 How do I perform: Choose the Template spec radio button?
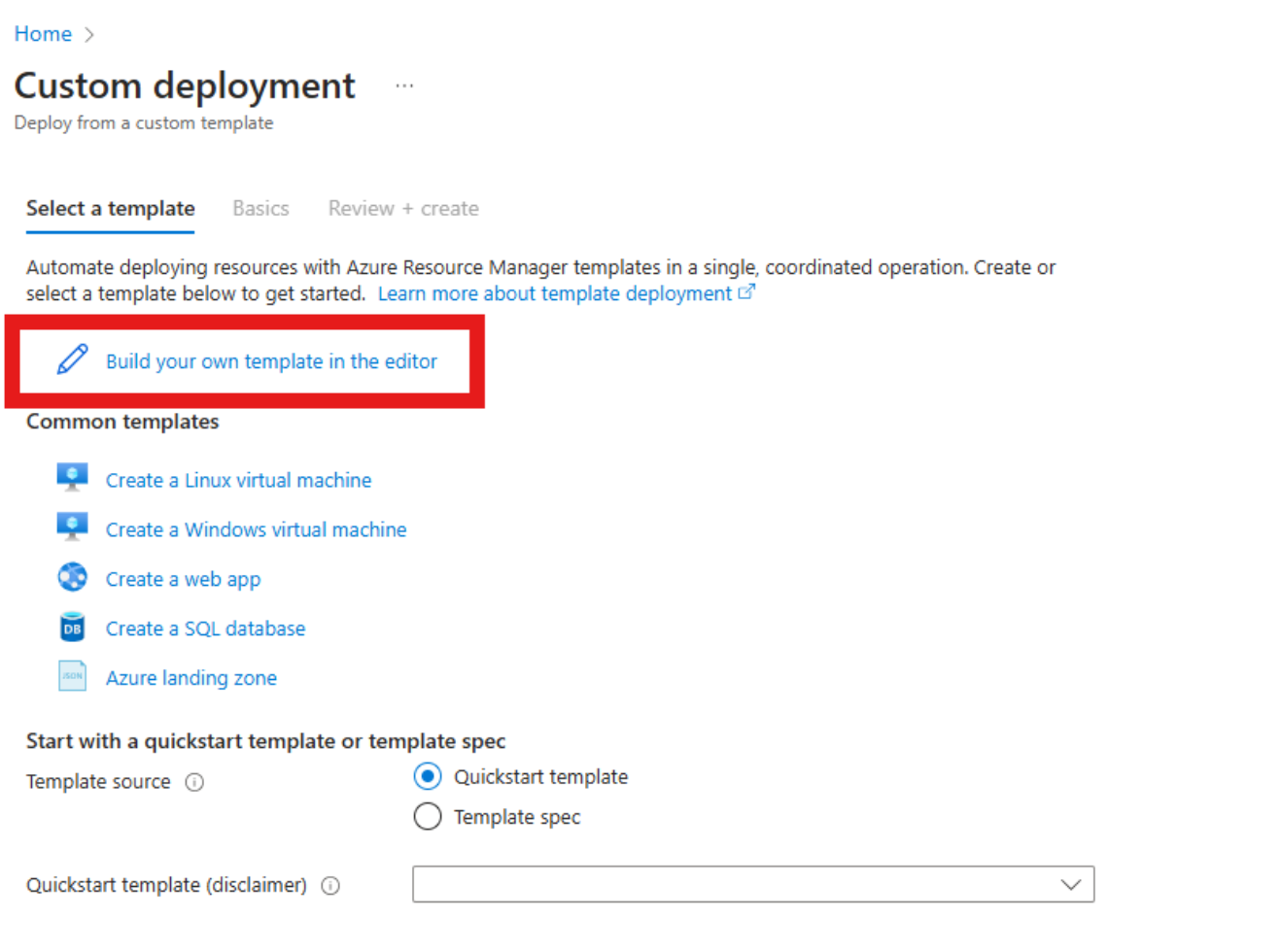pyautogui.click(x=428, y=816)
